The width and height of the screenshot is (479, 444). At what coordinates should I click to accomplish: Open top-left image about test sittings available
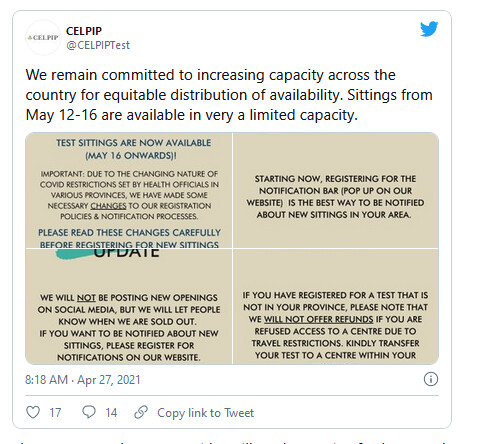pos(129,190)
